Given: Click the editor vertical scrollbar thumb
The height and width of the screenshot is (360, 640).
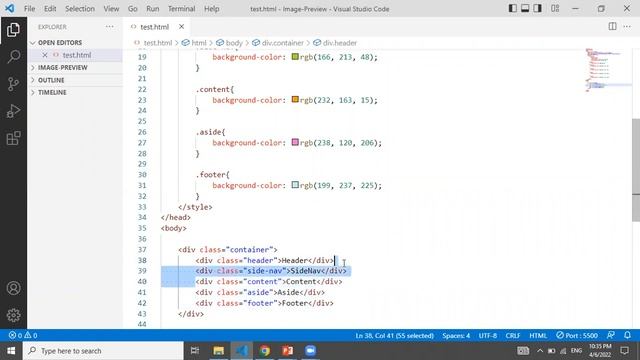Looking at the screenshot, I should click(x=636, y=169).
